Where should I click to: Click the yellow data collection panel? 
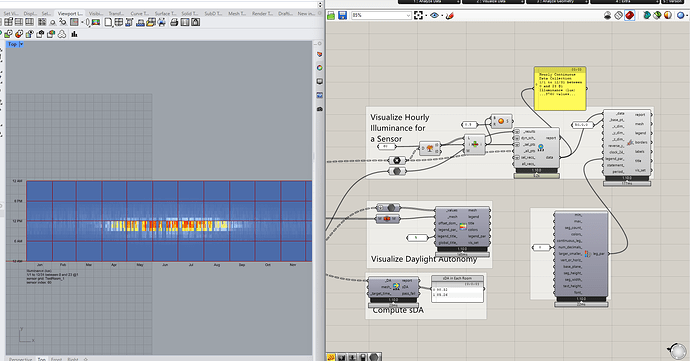(x=560, y=88)
